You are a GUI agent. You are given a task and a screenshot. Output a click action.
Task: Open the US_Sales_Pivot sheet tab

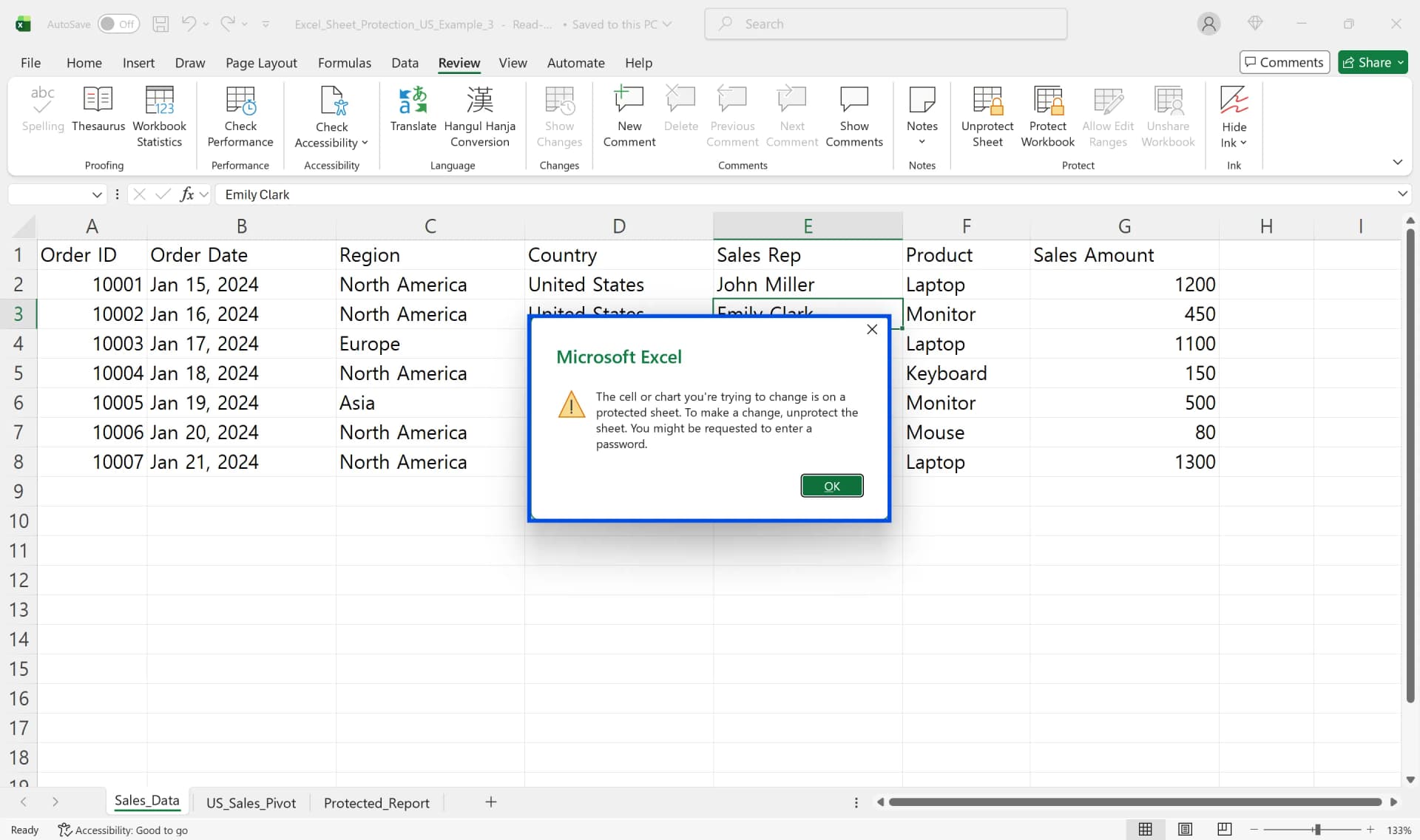coord(251,802)
